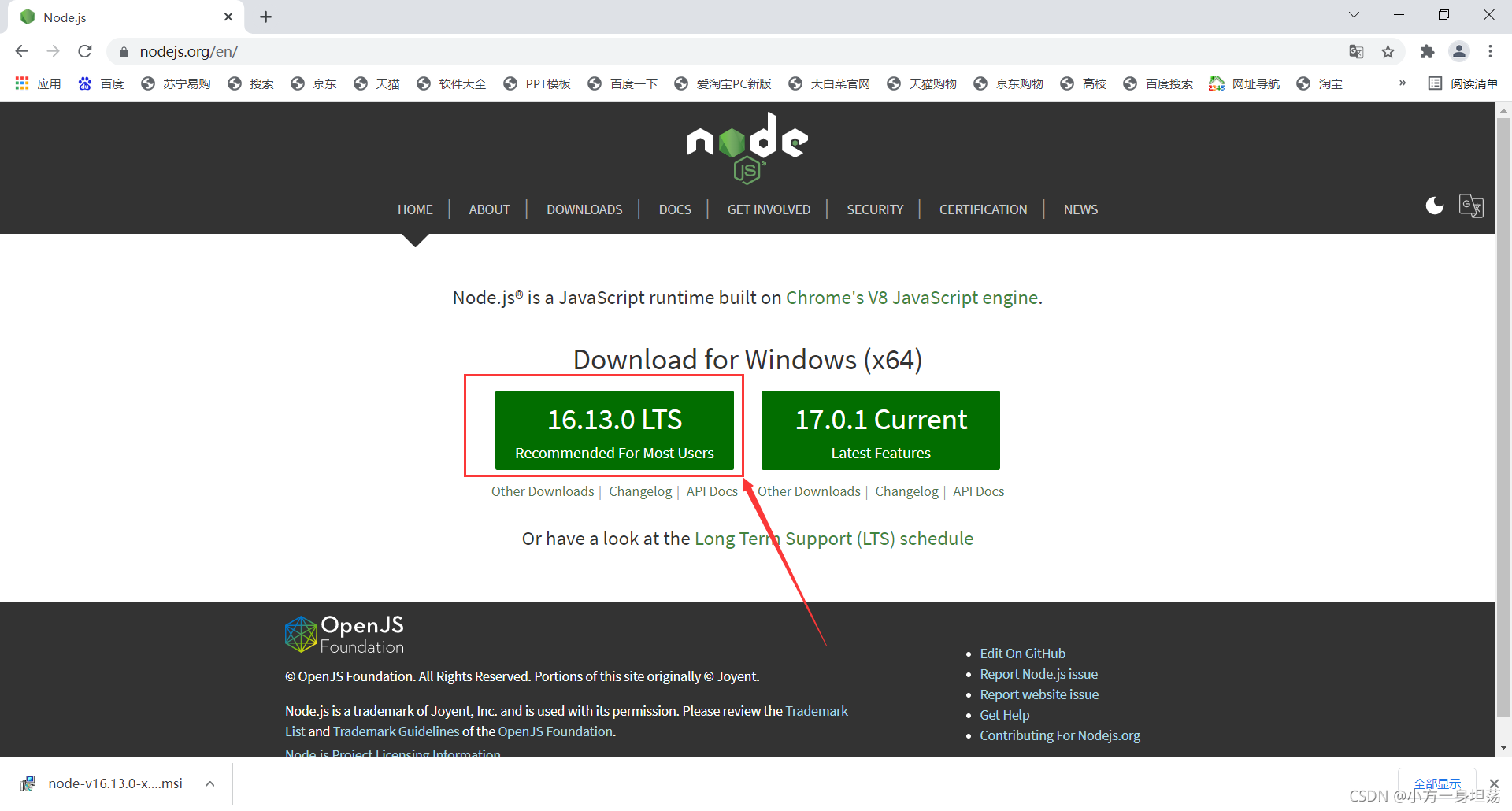
Task: Open API Docs under the LTS button
Action: (712, 491)
